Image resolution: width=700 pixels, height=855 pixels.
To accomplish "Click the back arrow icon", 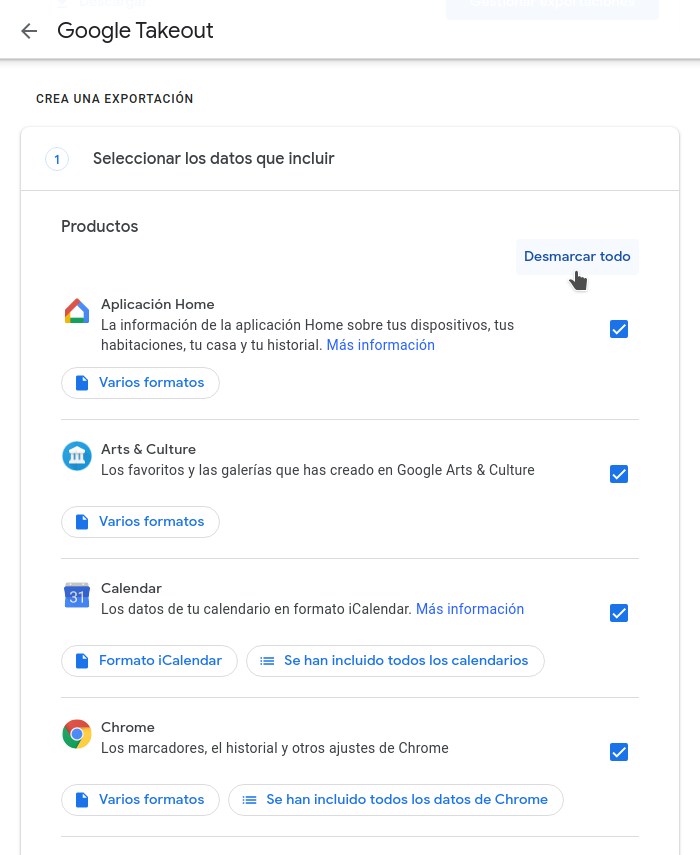I will 29,31.
